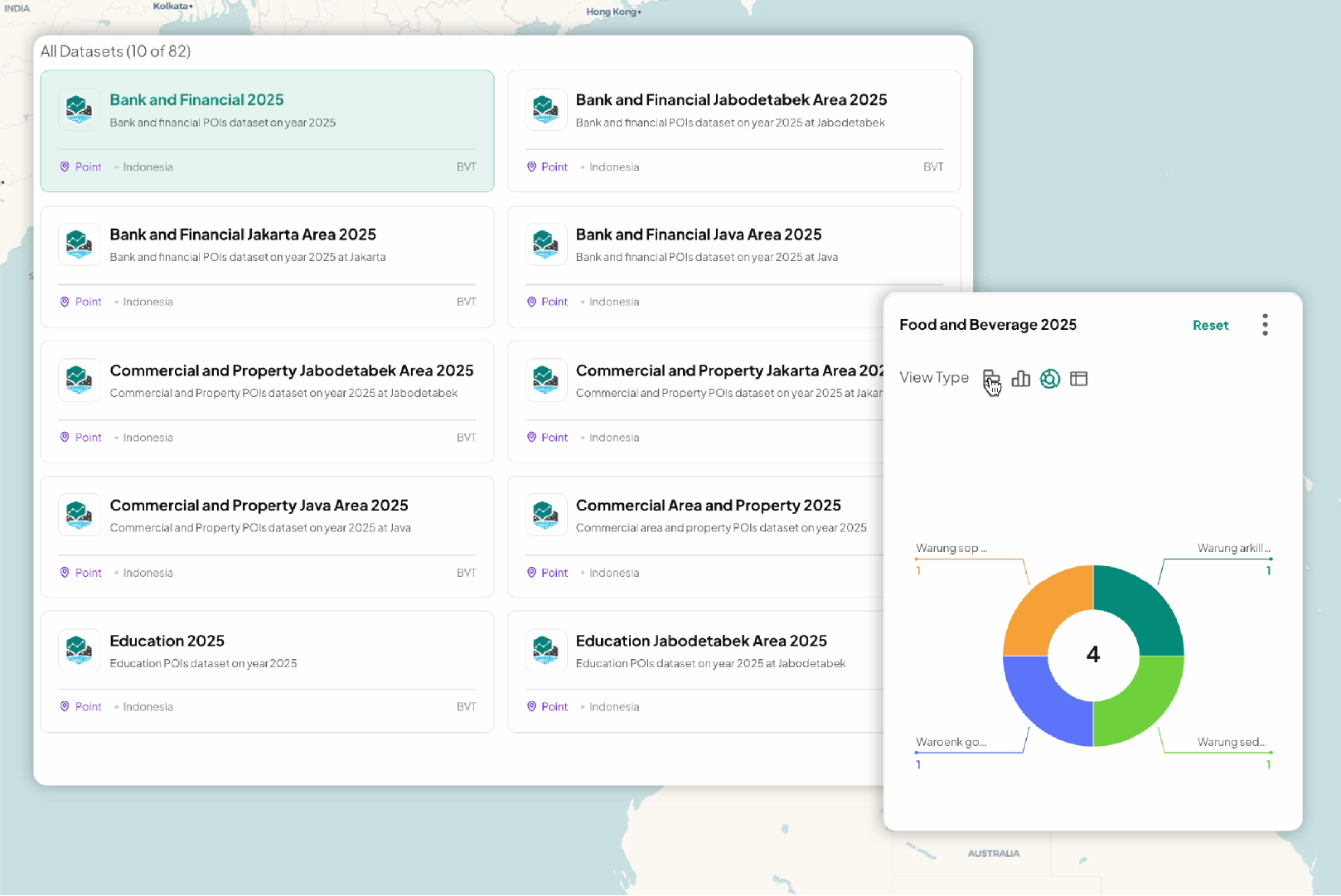Click the Education Jabodetabek Area 2025 title
The height and width of the screenshot is (896, 1341).
click(701, 642)
